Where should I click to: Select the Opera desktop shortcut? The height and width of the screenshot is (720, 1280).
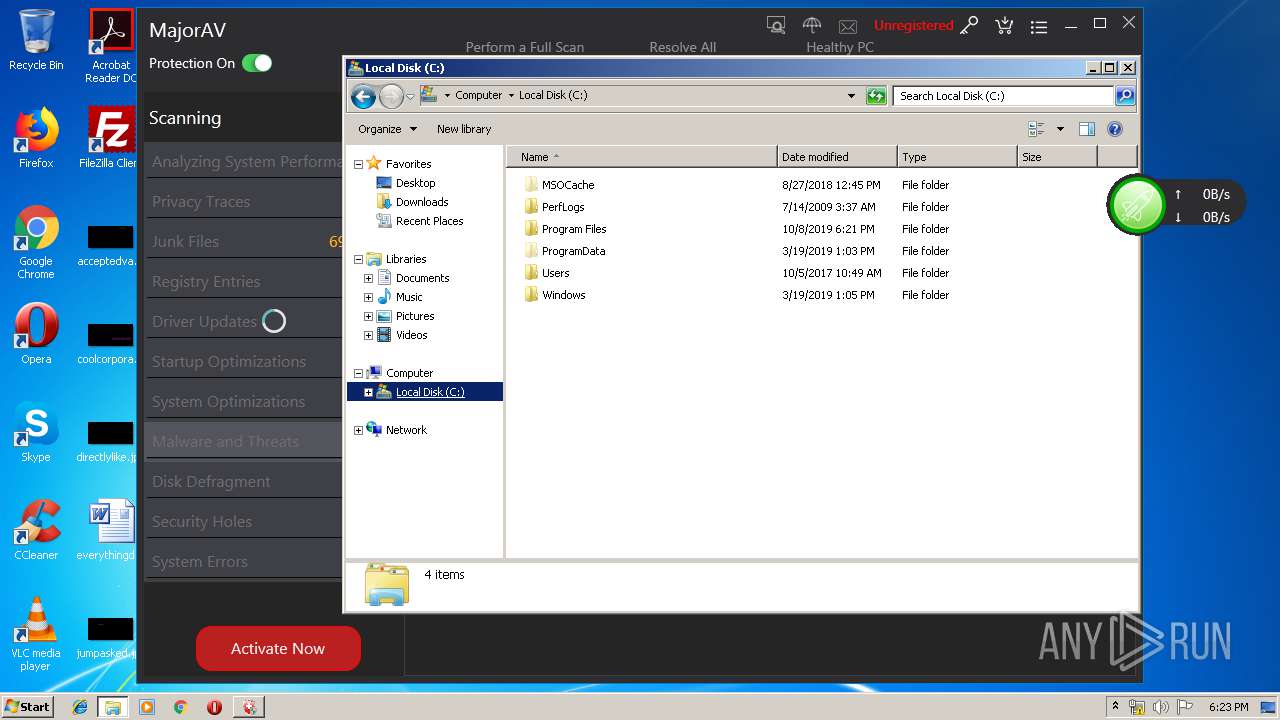coord(36,334)
